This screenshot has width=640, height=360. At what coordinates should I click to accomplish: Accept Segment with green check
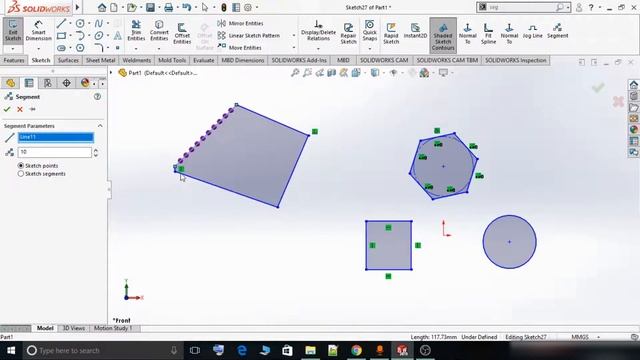(7, 109)
